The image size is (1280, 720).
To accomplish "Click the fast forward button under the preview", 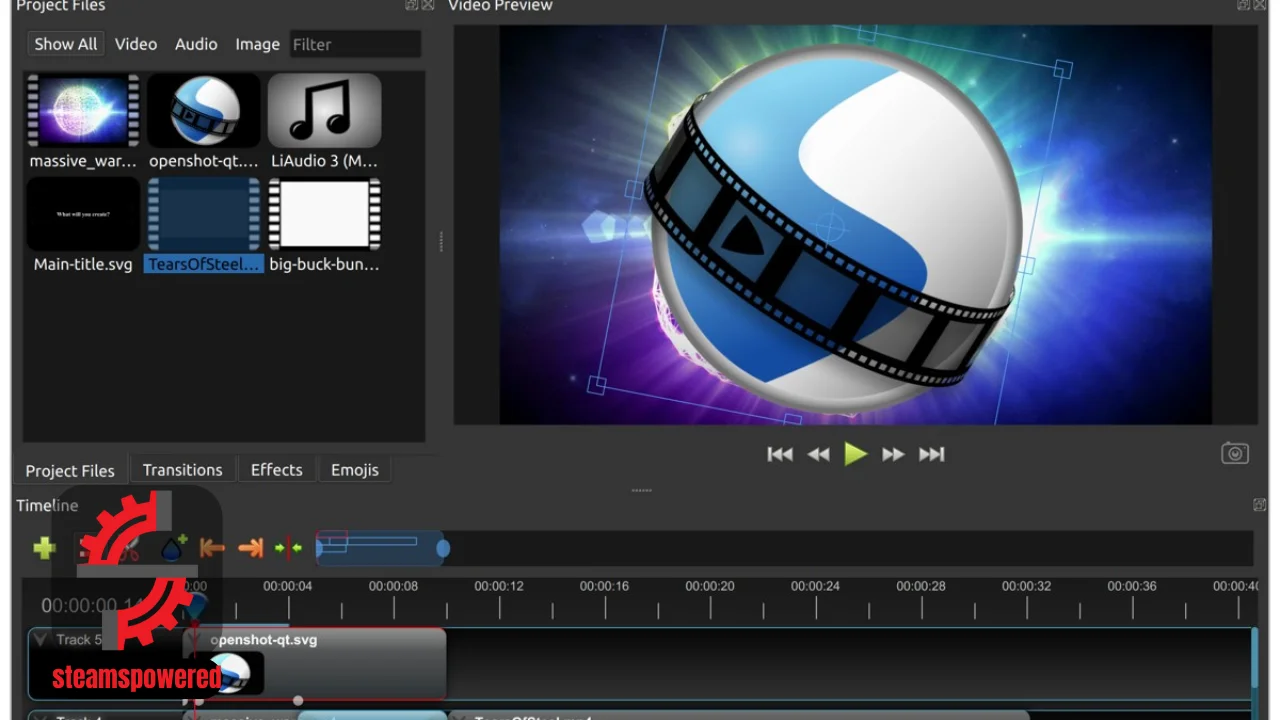I will [x=893, y=454].
